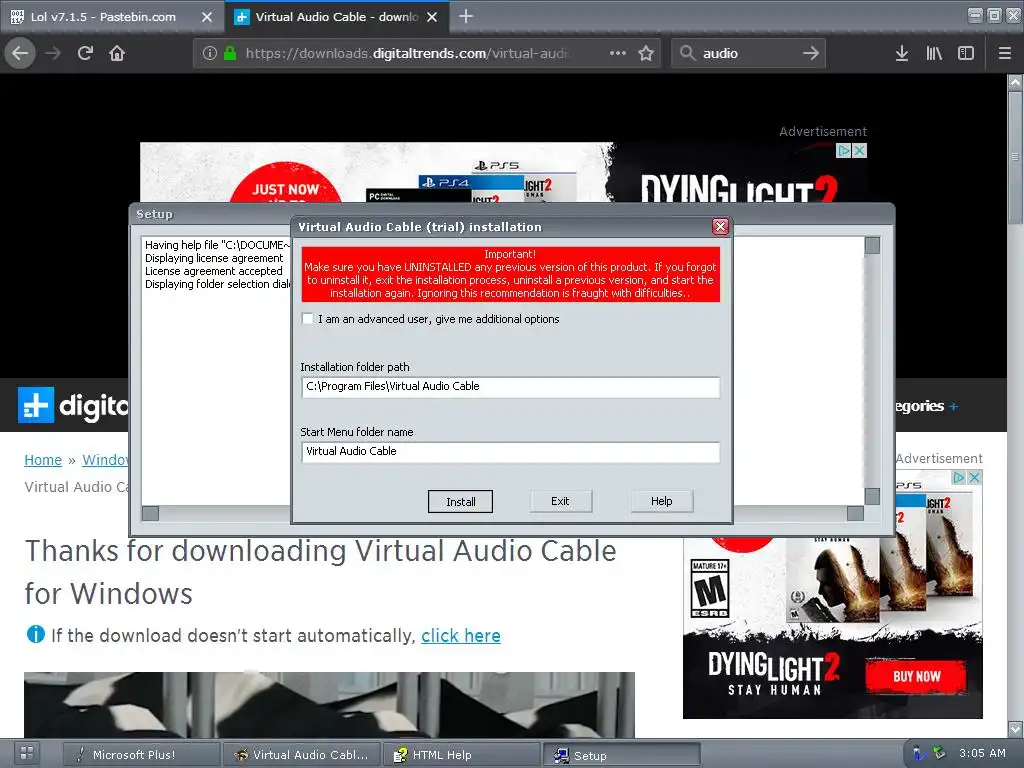Submit the search with the arrow icon

click(810, 53)
